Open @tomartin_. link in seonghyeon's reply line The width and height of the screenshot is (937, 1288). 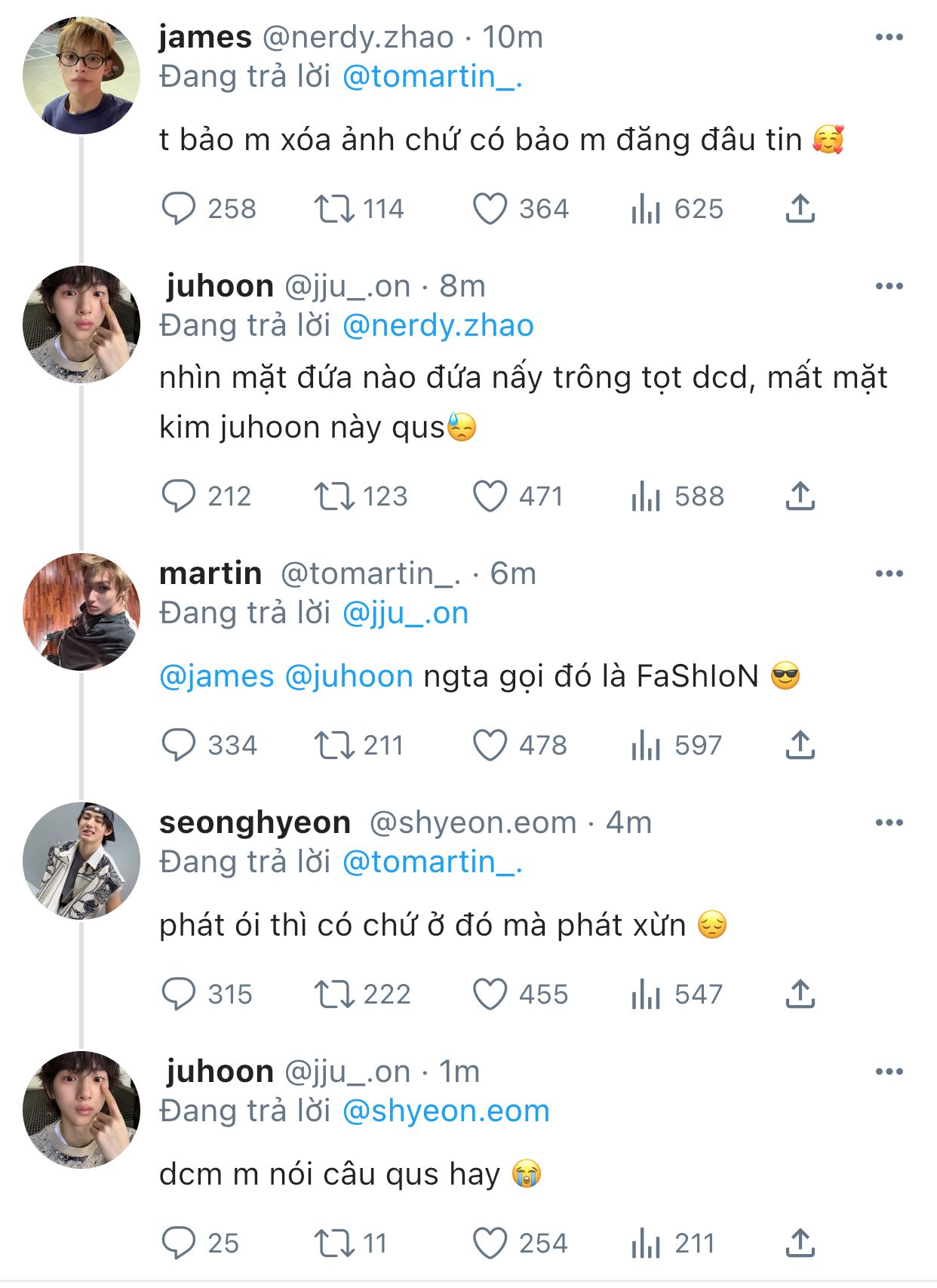click(432, 862)
